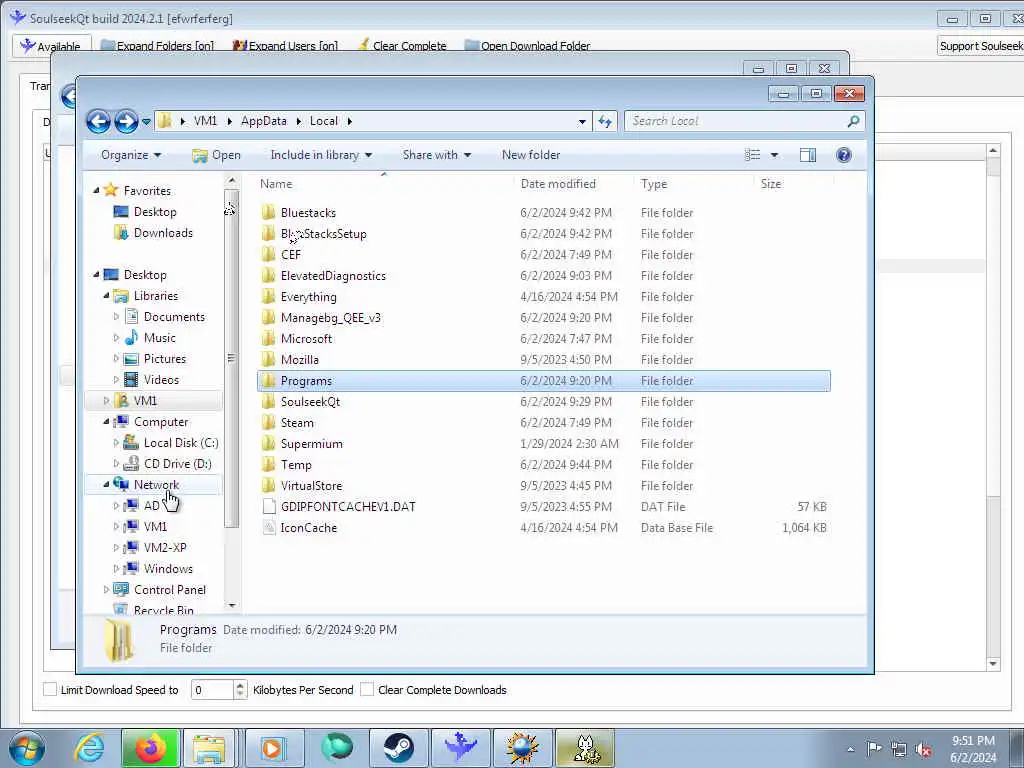Open Start menu orb
The width and height of the screenshot is (1024, 768).
coord(27,748)
